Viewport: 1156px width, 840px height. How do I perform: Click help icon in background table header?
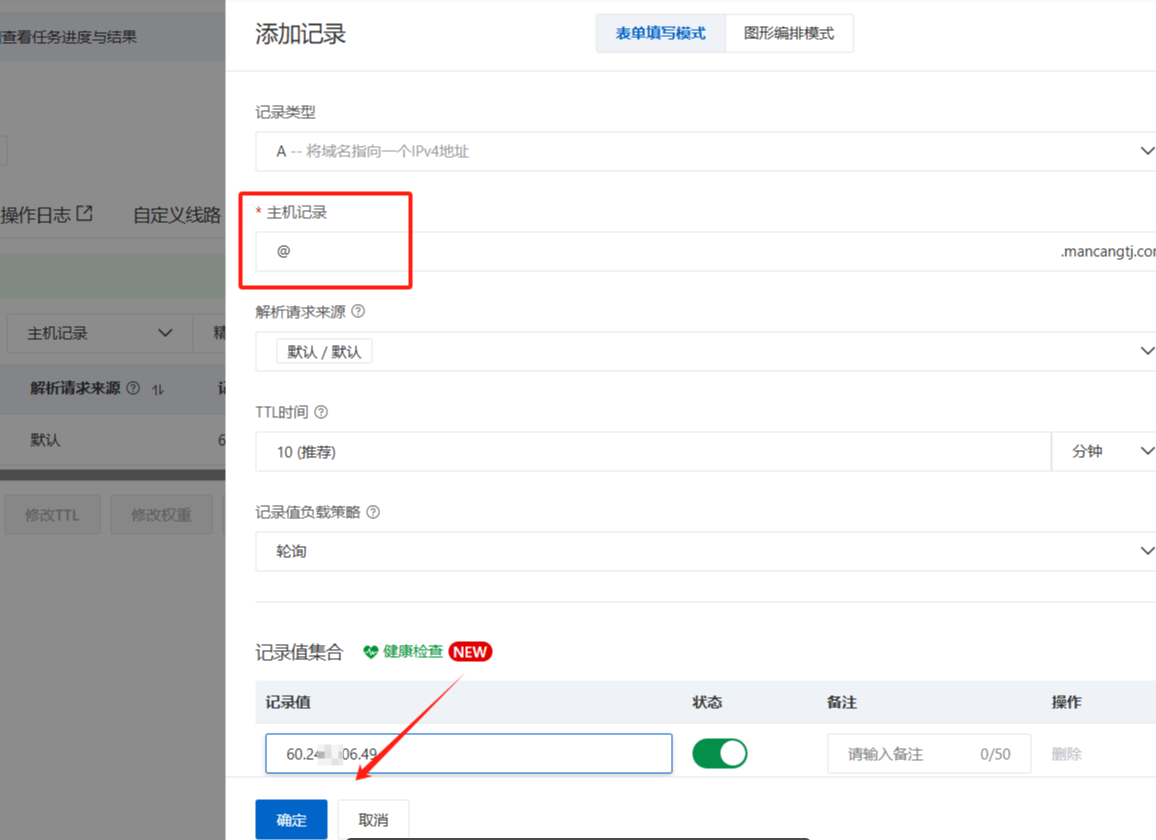(x=133, y=388)
